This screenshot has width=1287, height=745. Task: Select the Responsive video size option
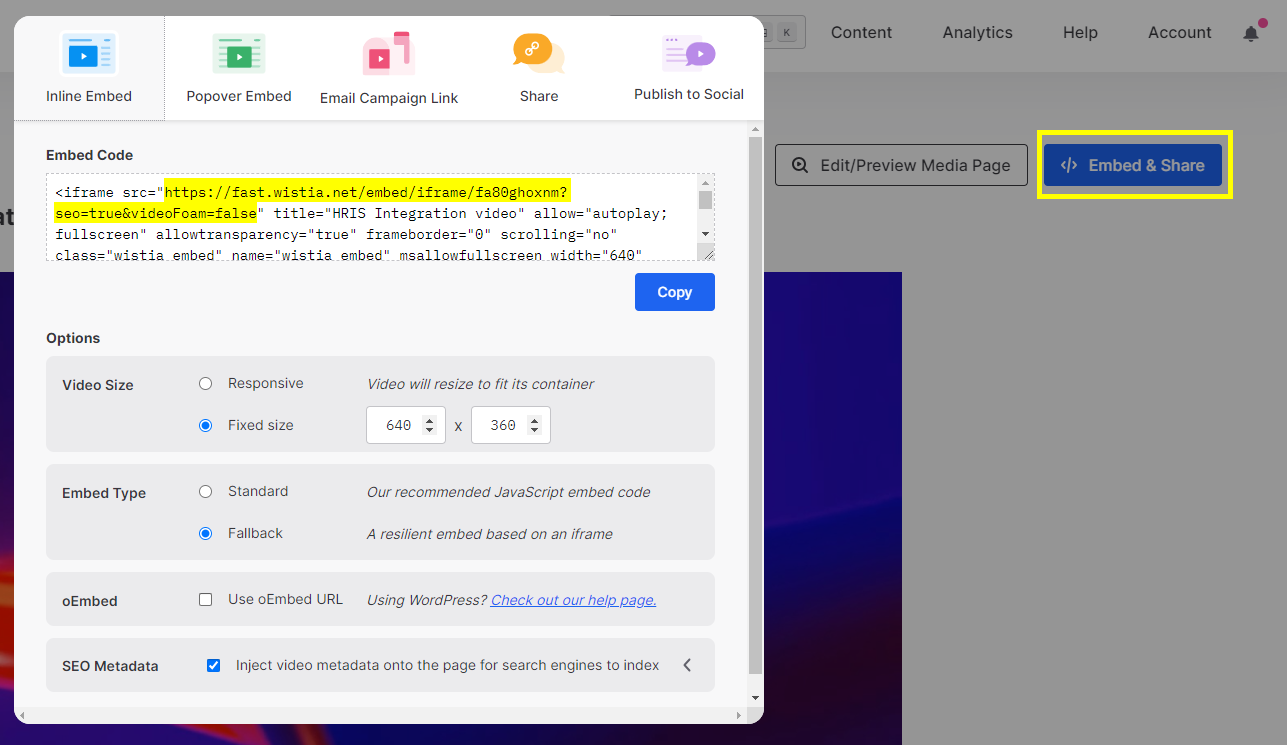(205, 383)
